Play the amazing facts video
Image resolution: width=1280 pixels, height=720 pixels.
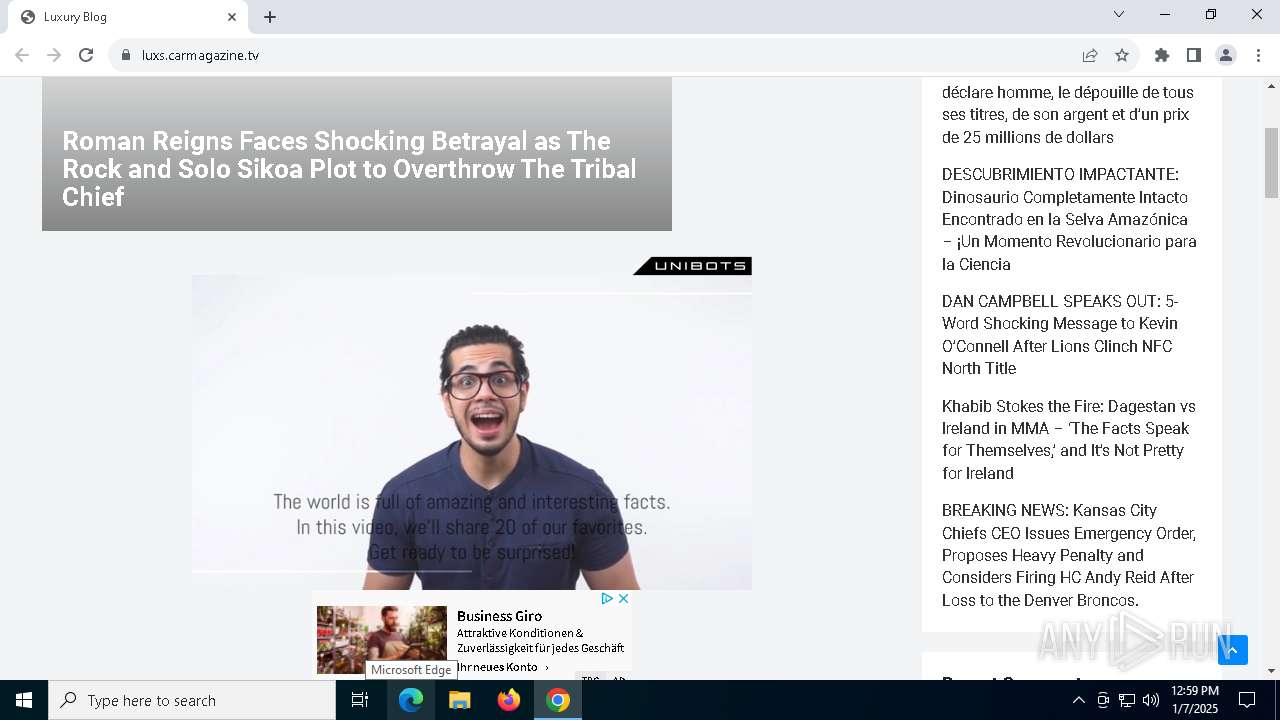(x=472, y=432)
